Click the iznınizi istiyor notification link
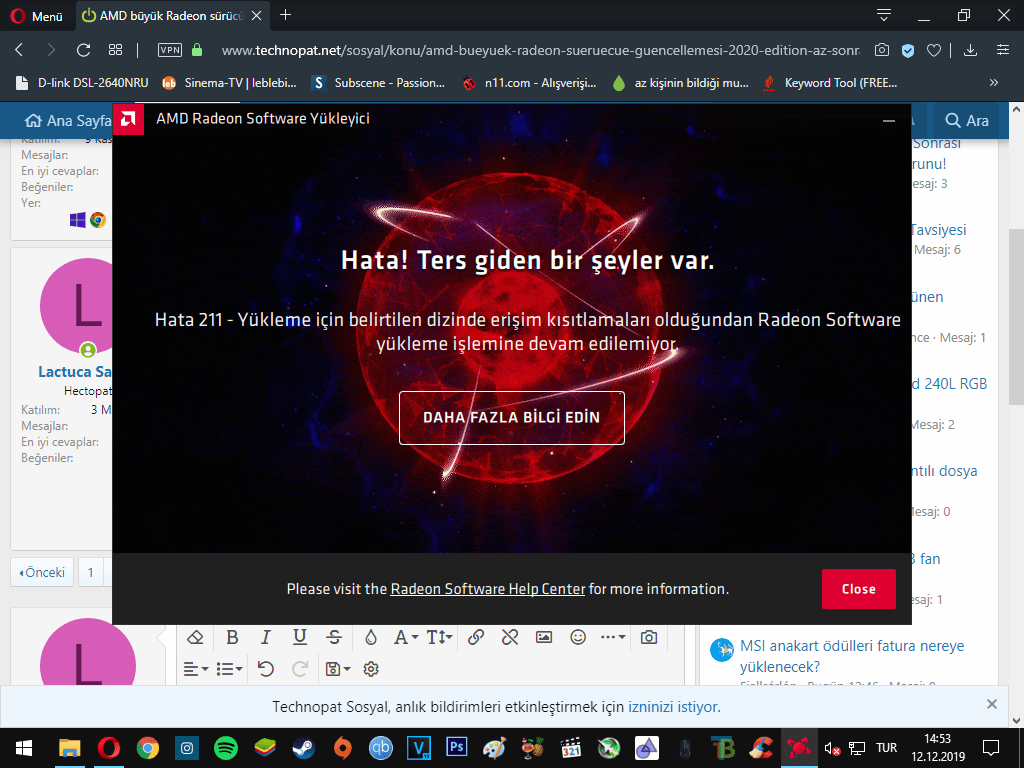Image resolution: width=1024 pixels, height=768 pixels. pyautogui.click(x=673, y=707)
